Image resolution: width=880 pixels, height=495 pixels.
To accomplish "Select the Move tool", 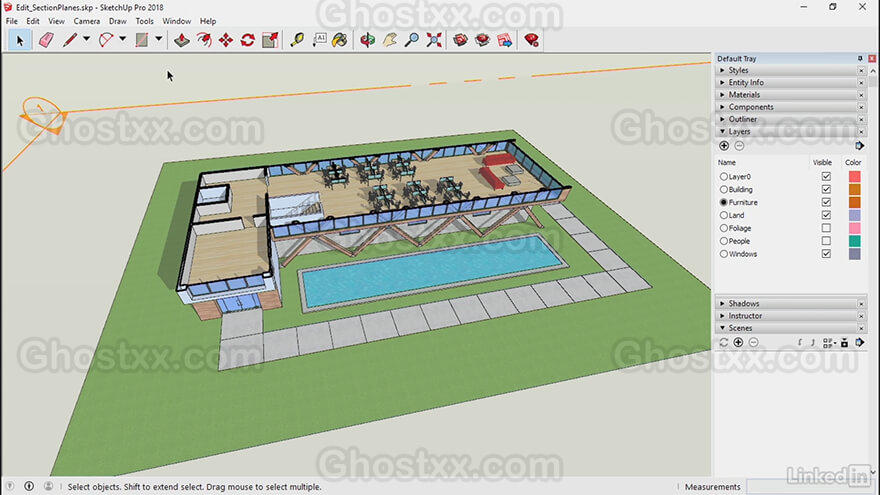I will pyautogui.click(x=226, y=40).
